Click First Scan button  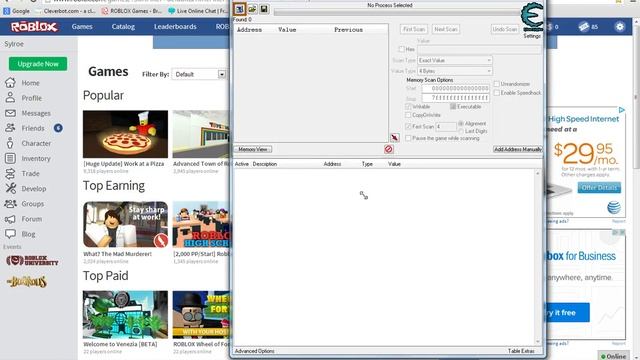click(x=414, y=29)
